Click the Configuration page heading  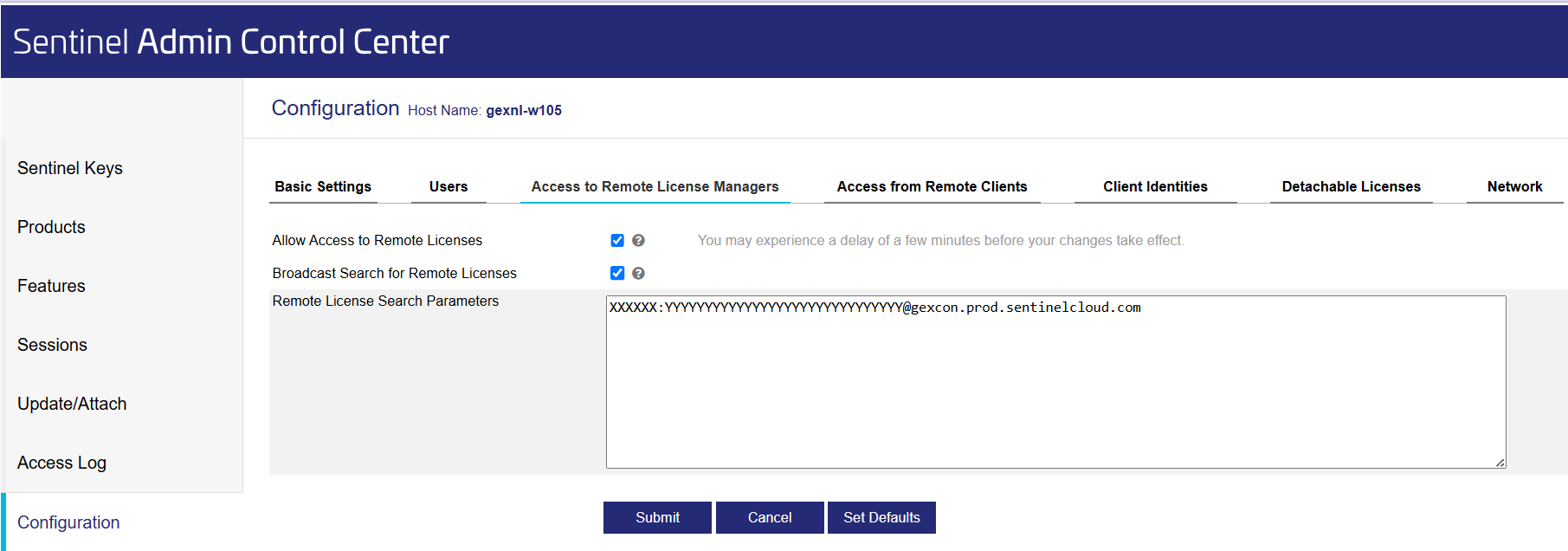(335, 107)
